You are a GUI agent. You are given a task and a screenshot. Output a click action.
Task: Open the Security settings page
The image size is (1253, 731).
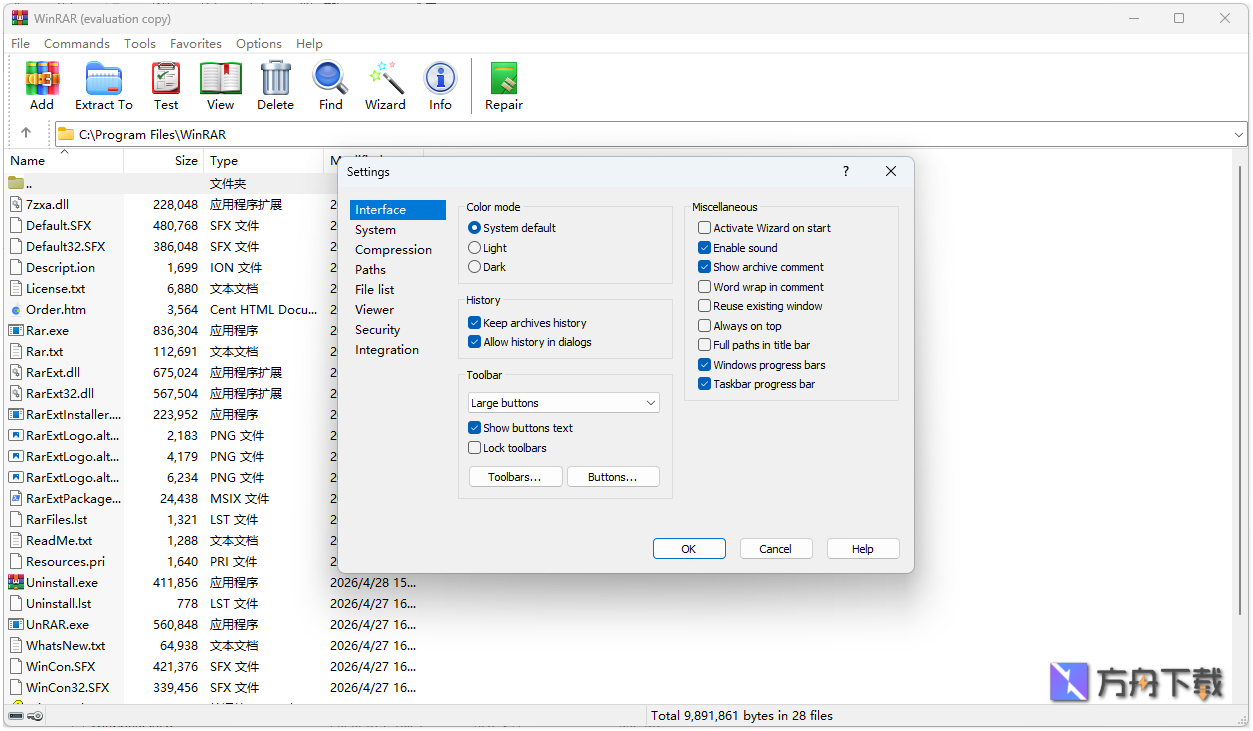(378, 330)
